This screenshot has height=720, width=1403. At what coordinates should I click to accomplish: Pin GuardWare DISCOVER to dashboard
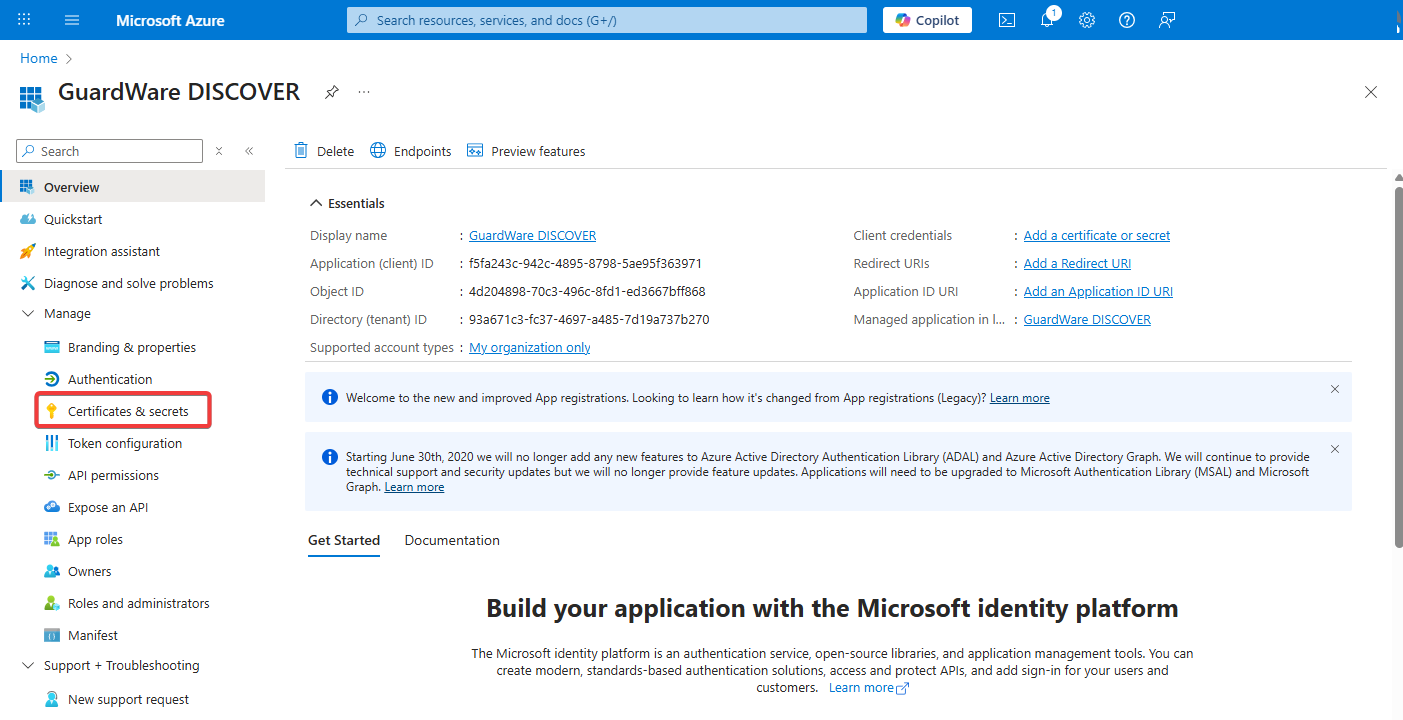click(x=331, y=92)
